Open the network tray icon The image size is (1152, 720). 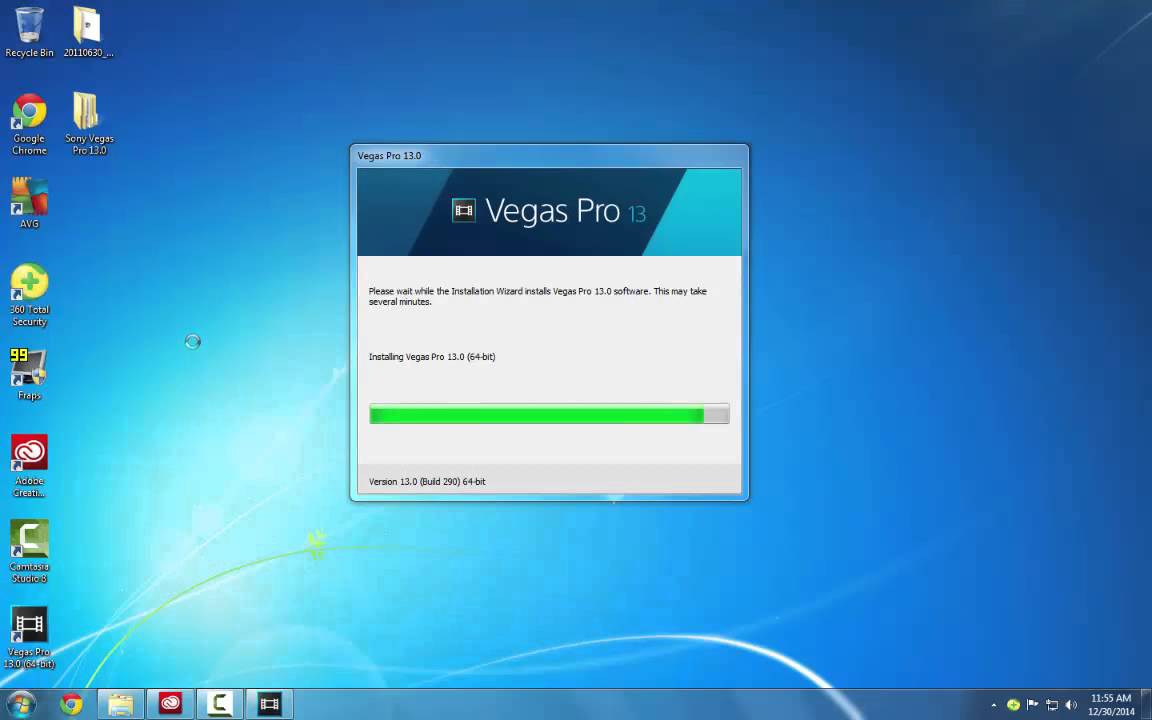(1051, 705)
